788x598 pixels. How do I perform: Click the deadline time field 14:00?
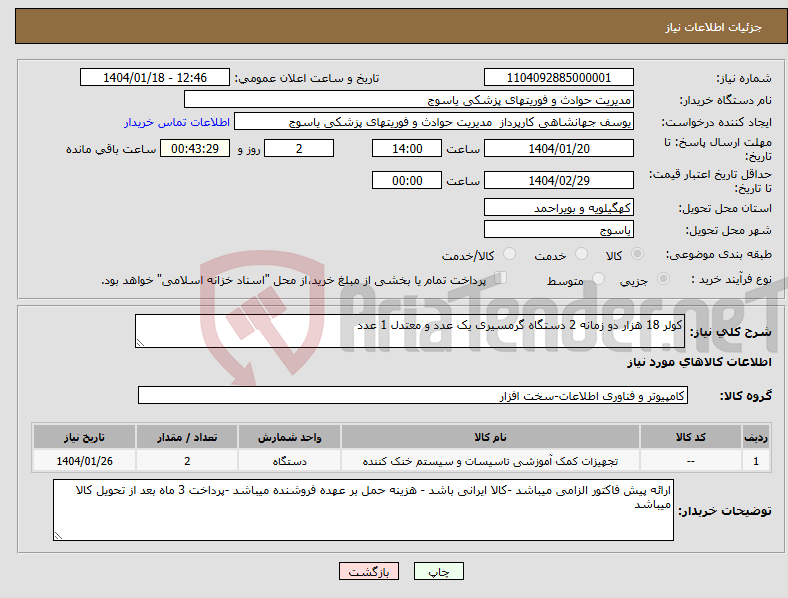click(407, 148)
